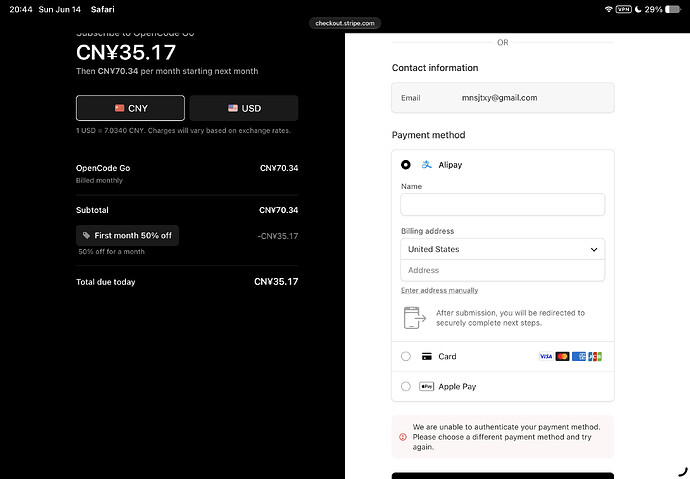Click the phone redirect illustration icon
690x479 pixels.
pyautogui.click(x=415, y=318)
